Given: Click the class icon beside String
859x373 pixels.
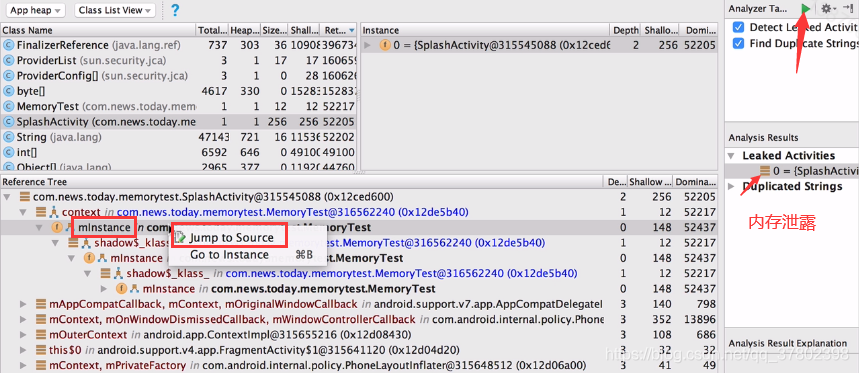Looking at the screenshot, I should 8,137.
